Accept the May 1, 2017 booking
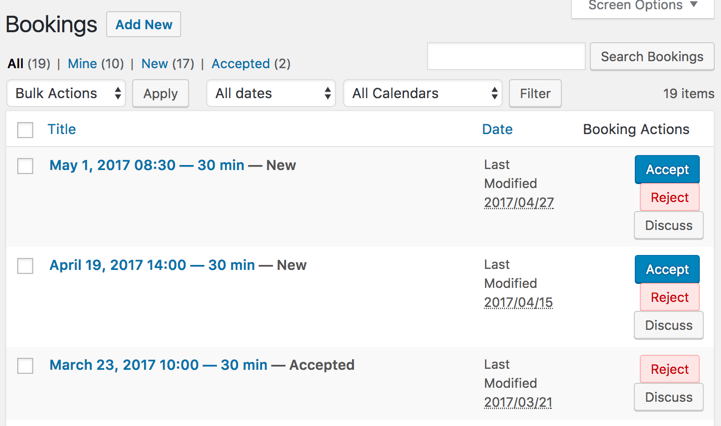 667,169
